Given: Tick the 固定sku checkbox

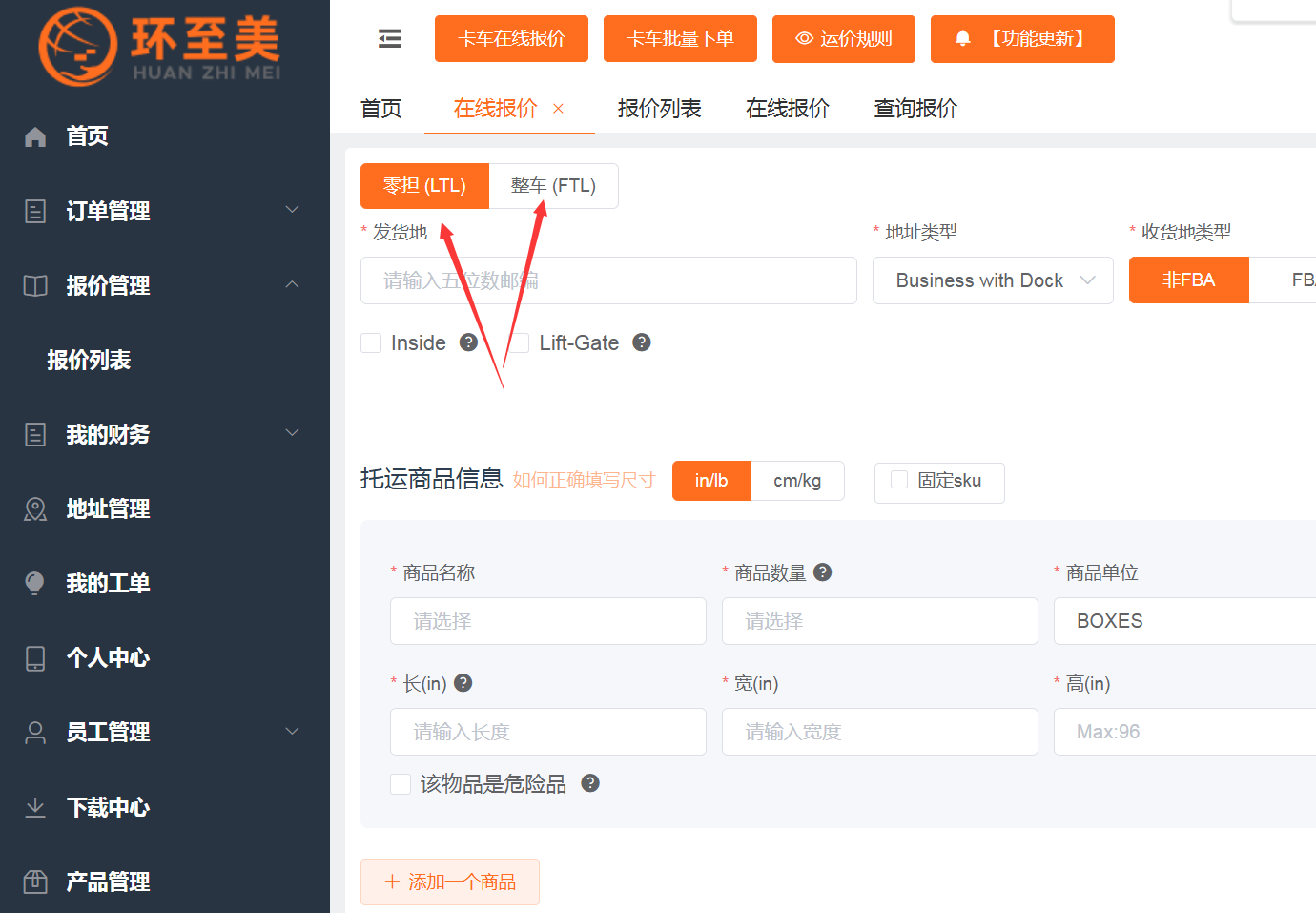Looking at the screenshot, I should pos(899,480).
